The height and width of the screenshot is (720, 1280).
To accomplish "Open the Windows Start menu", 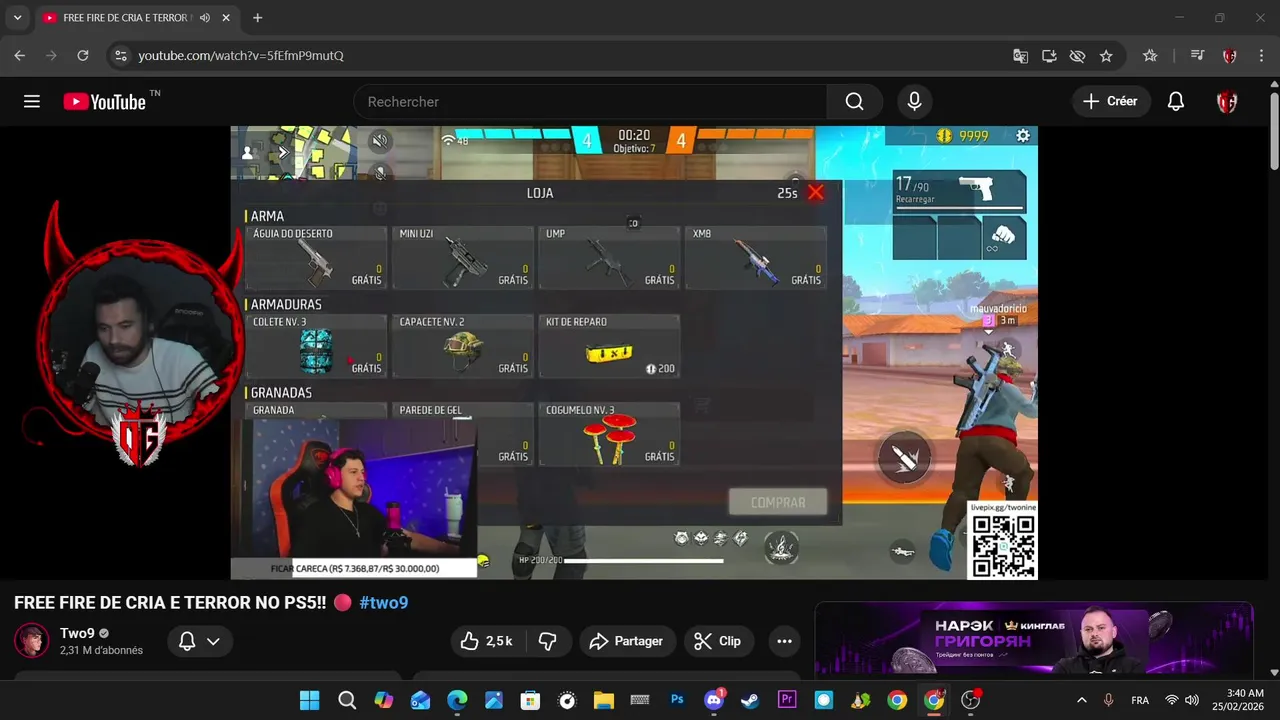I will tap(310, 700).
